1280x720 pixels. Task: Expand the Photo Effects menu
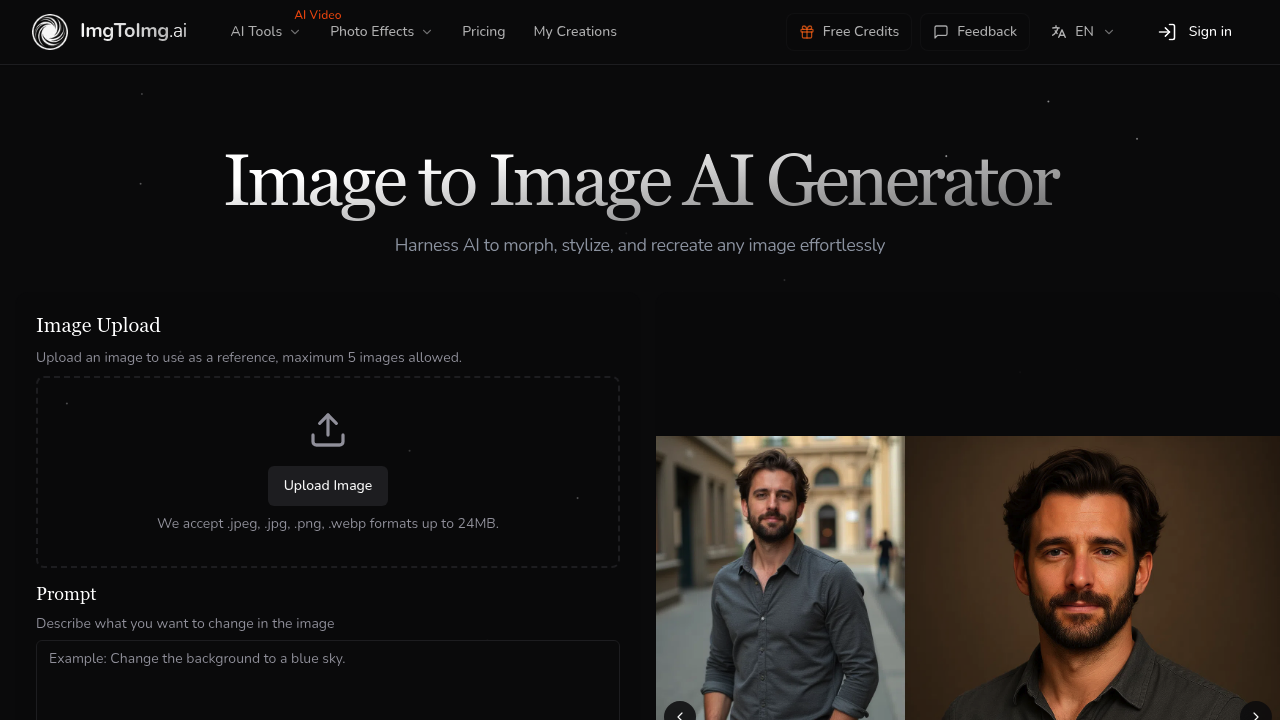(380, 31)
